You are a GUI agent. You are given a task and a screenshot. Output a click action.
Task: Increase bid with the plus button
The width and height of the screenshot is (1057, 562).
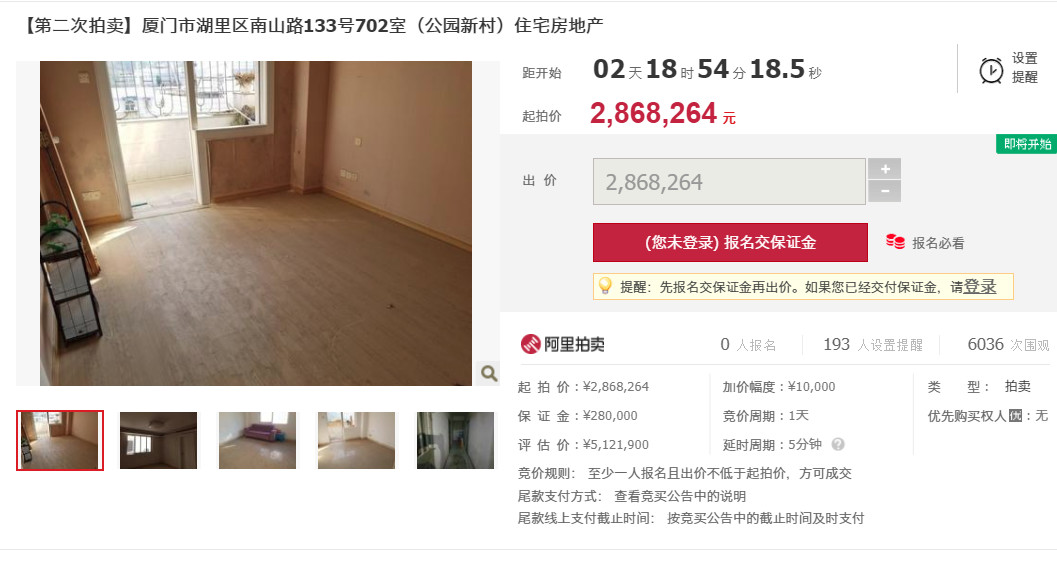(884, 169)
